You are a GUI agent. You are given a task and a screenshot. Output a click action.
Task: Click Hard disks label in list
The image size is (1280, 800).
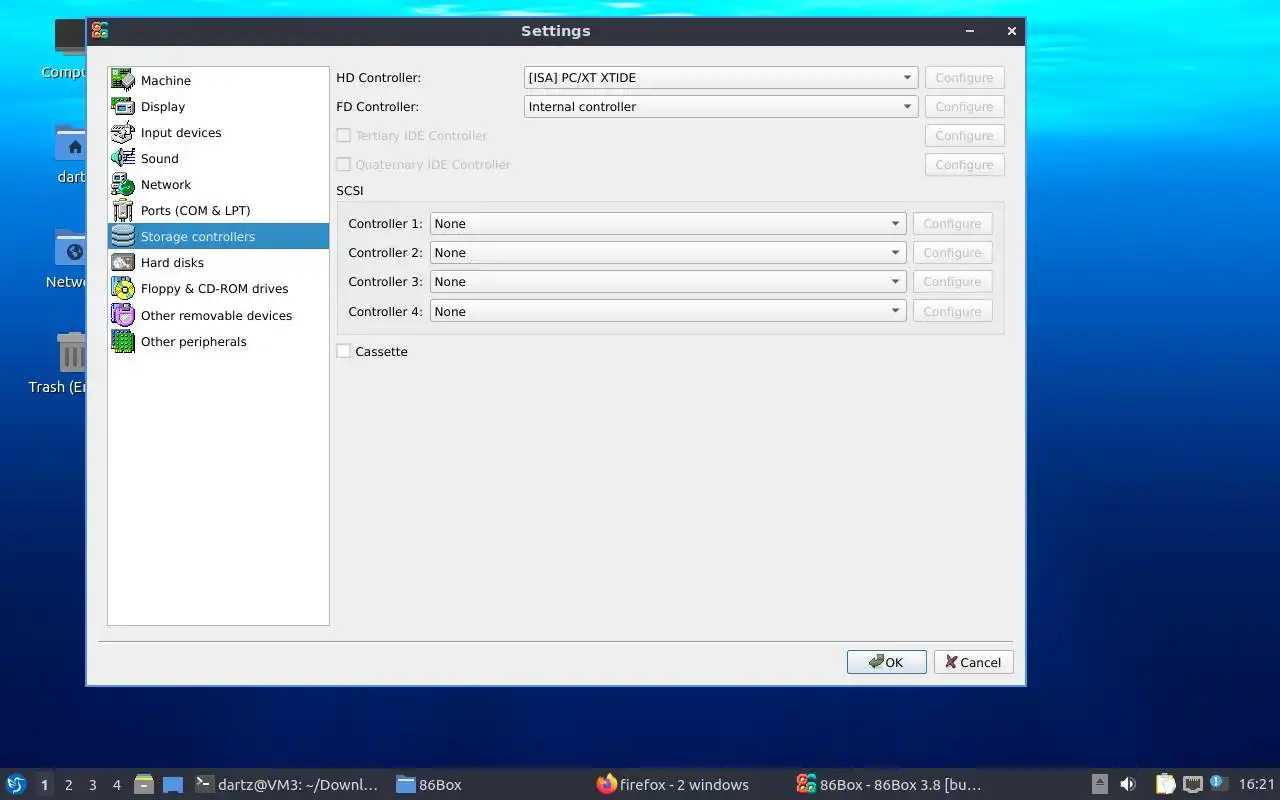[172, 262]
